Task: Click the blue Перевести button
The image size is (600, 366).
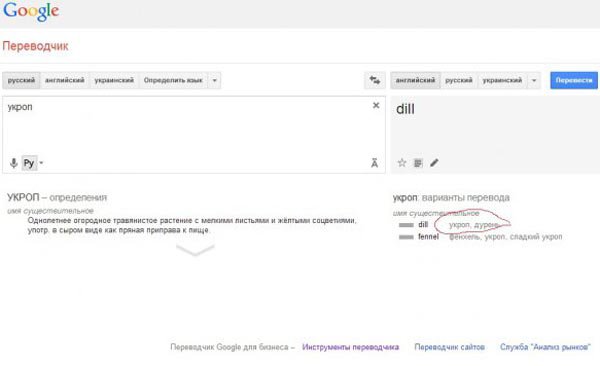Action: click(574, 80)
